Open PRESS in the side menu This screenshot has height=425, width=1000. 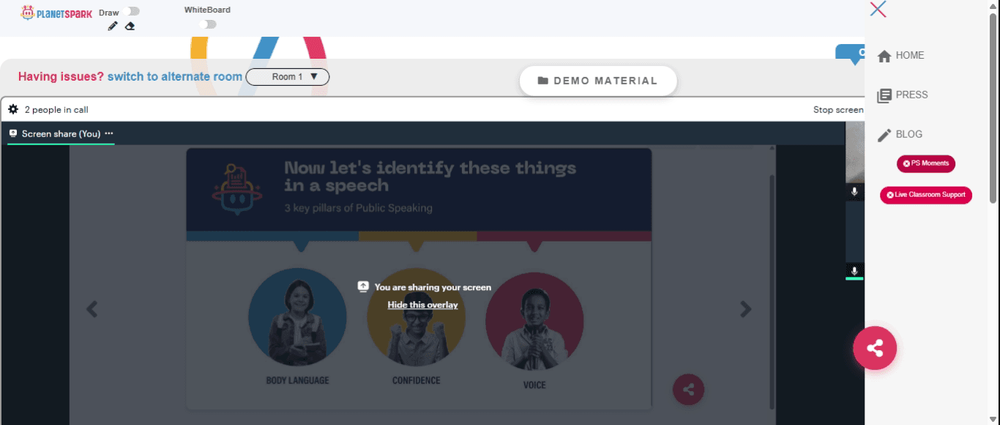[x=903, y=95]
